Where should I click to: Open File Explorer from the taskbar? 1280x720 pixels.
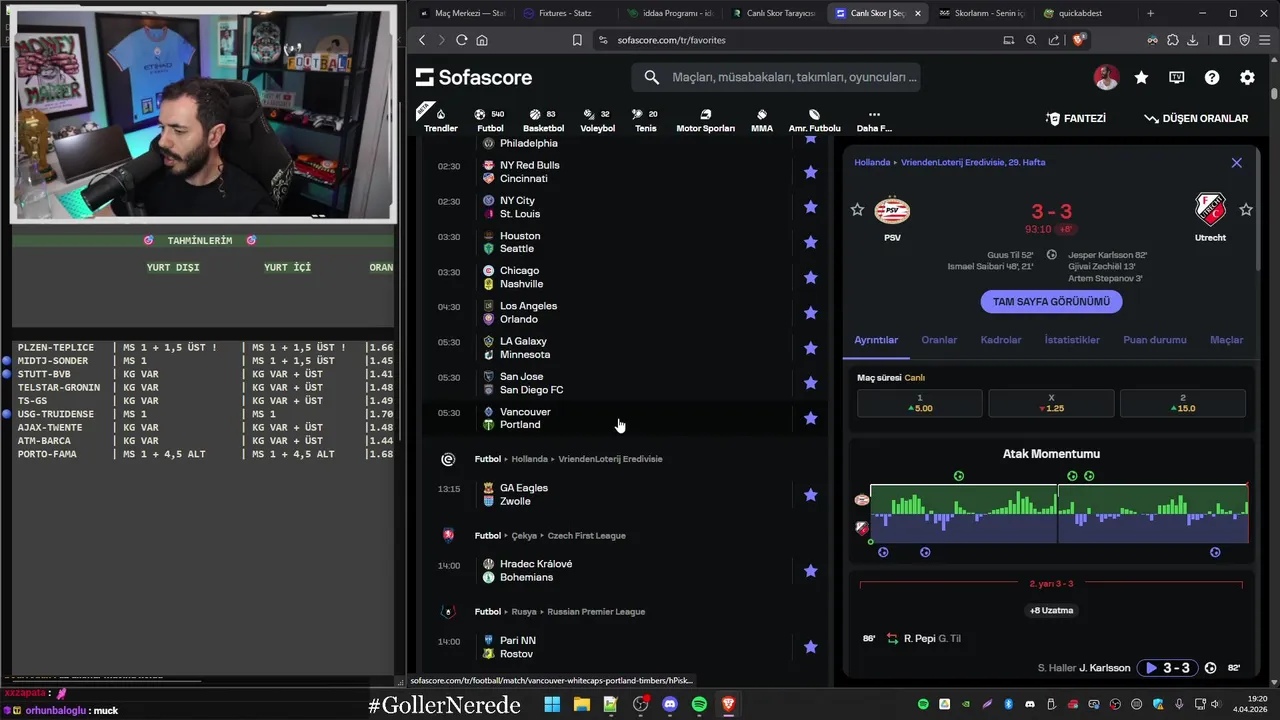pos(581,704)
